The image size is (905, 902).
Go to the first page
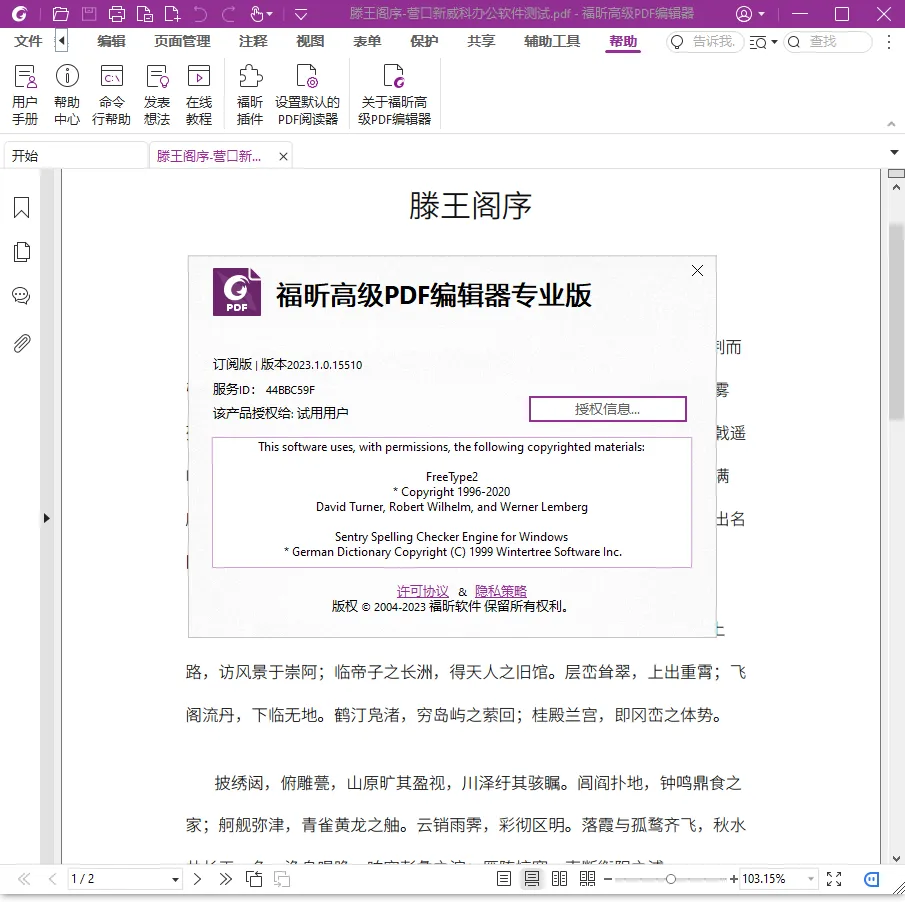coord(24,879)
